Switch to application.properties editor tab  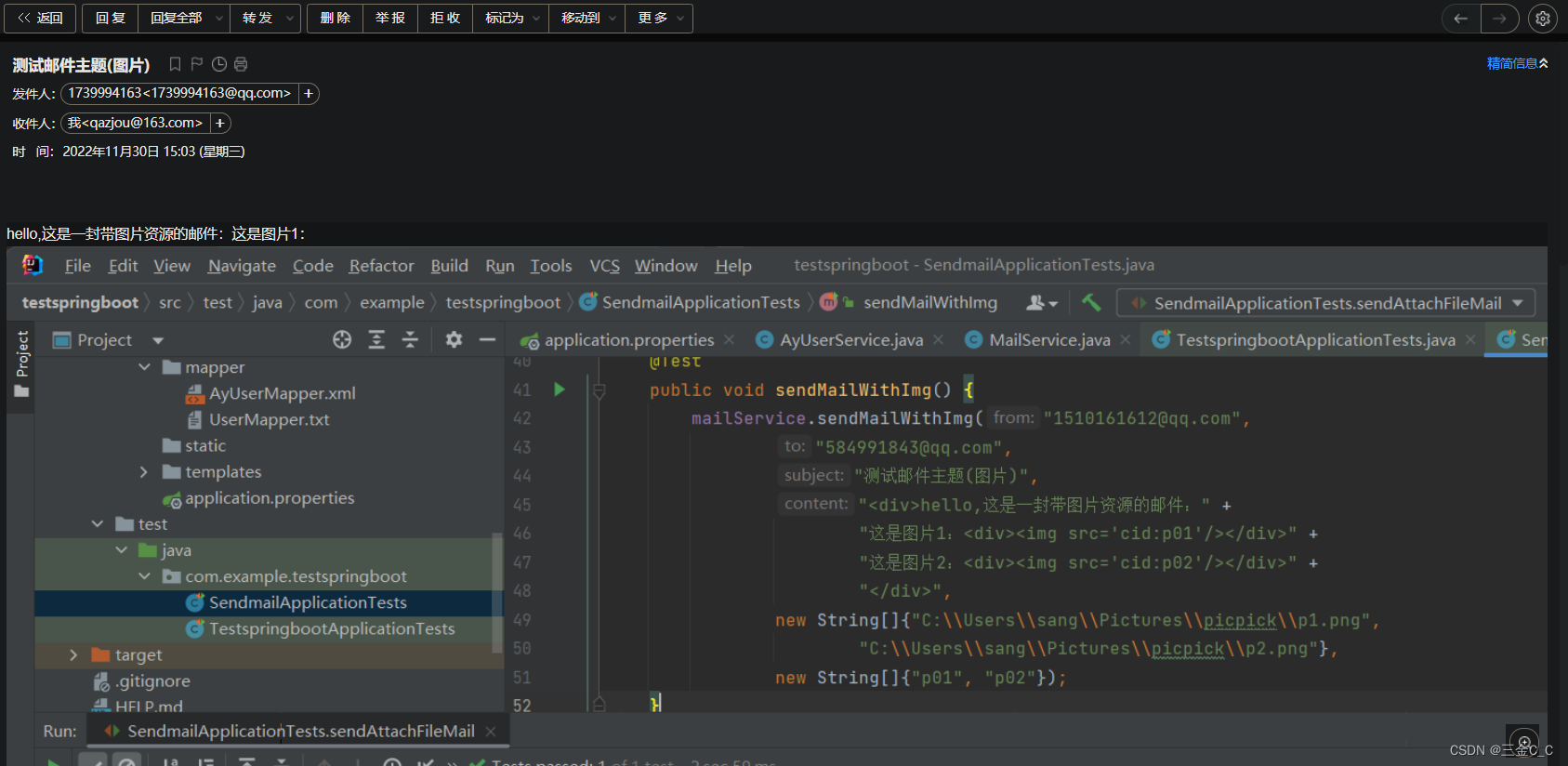coord(628,340)
